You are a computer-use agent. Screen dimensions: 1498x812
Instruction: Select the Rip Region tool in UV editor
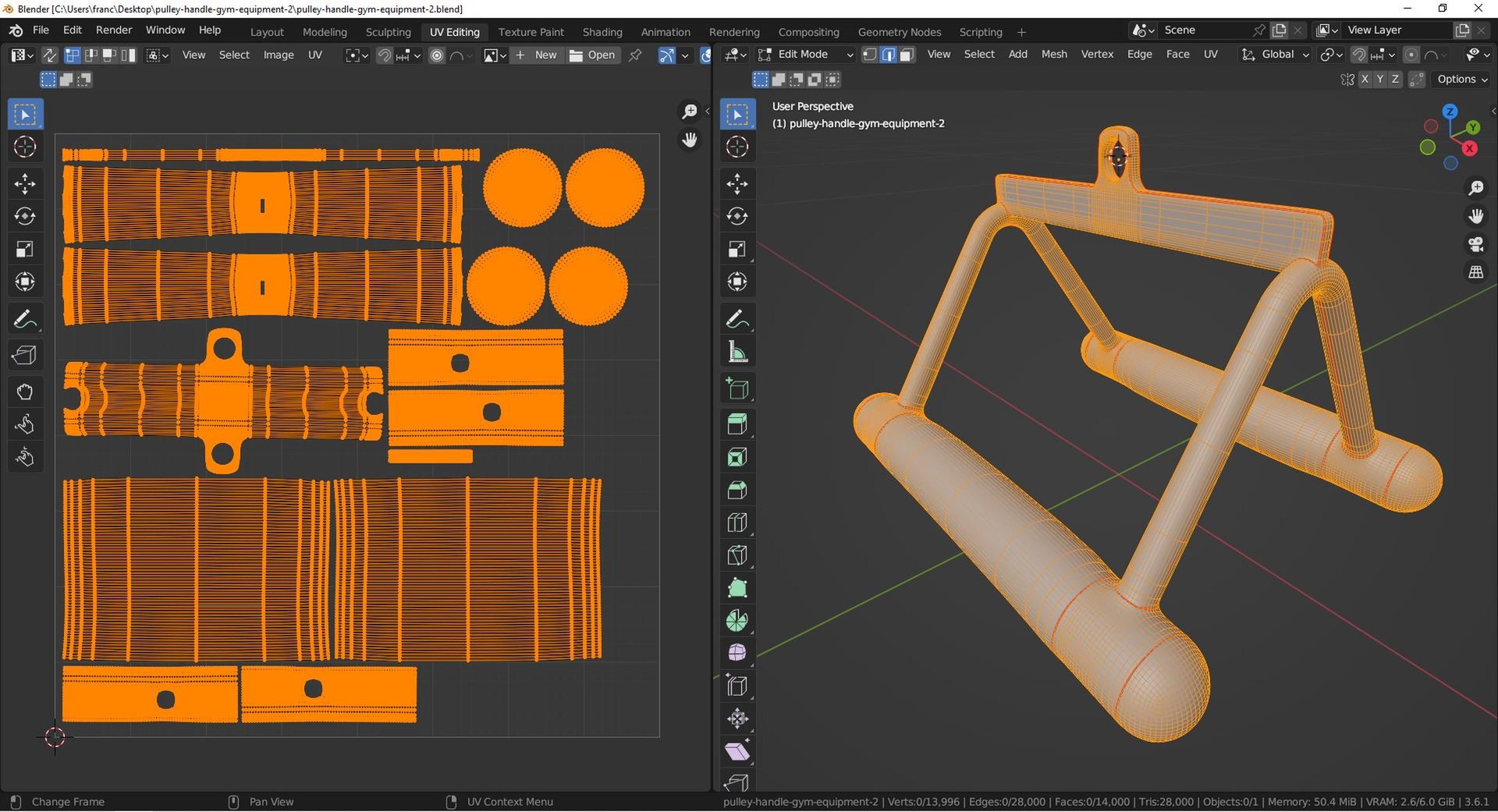click(x=25, y=356)
